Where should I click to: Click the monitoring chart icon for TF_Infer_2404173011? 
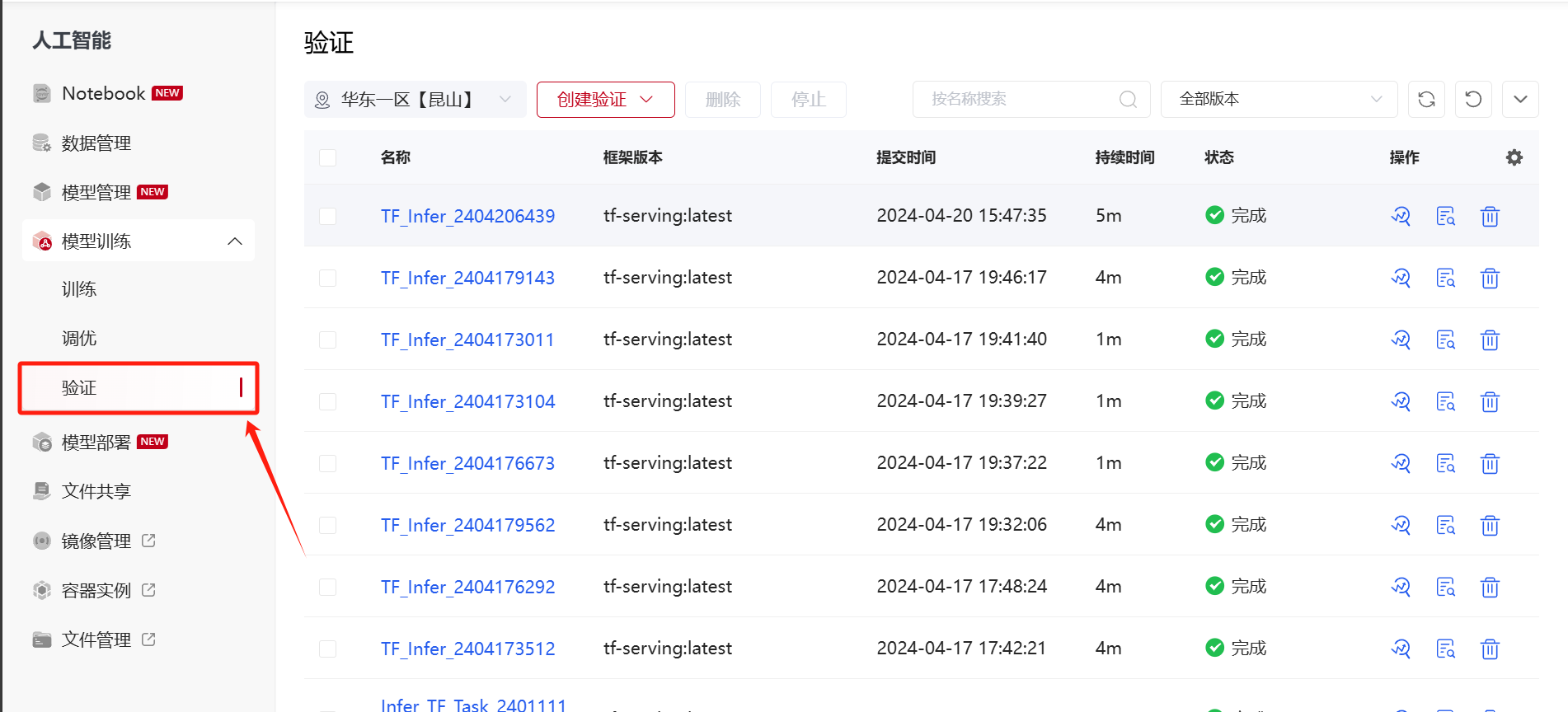pos(1401,340)
